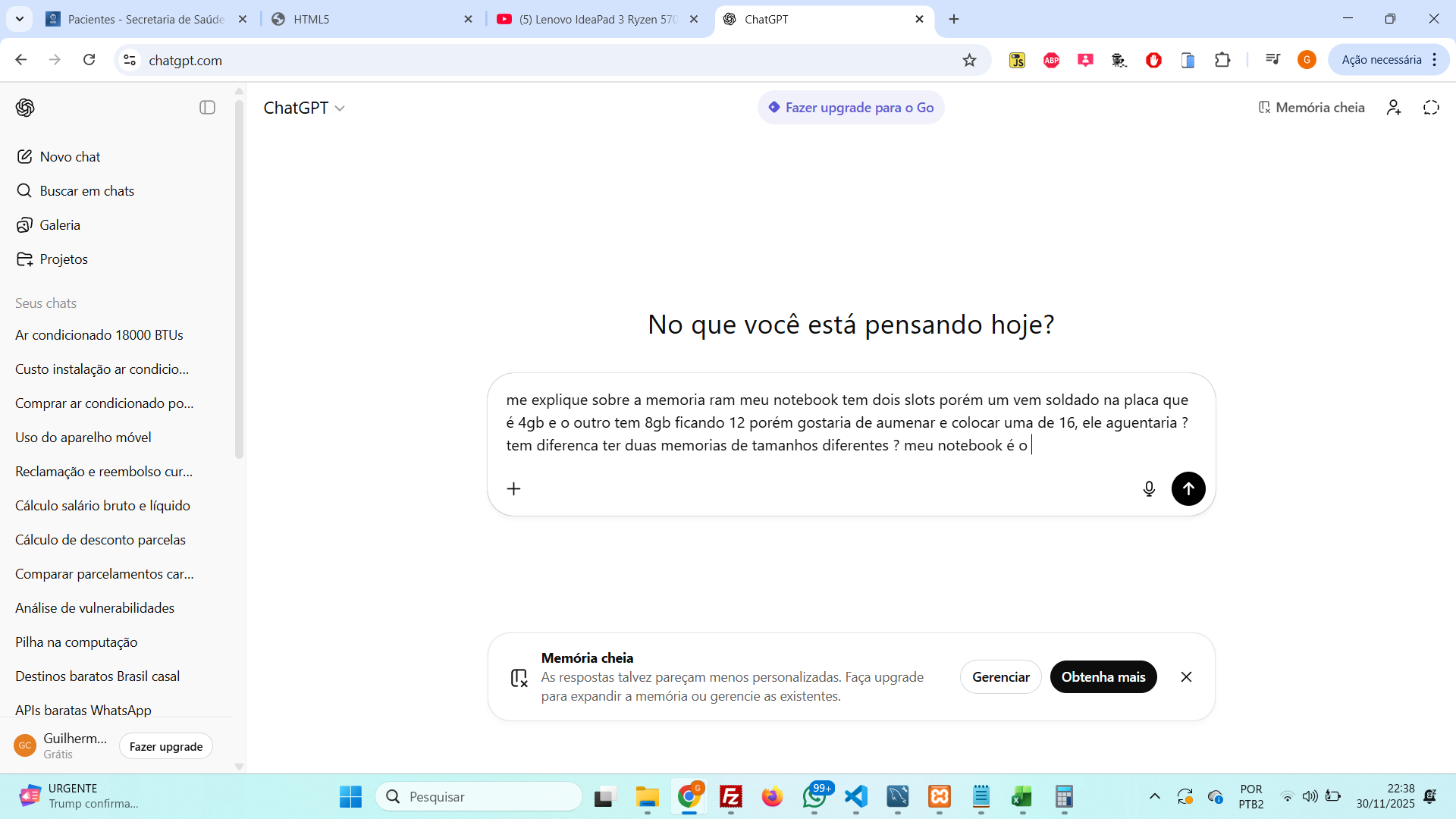1456x819 pixels.
Task: Open the temporary chat dashed-circle icon
Action: [1431, 108]
